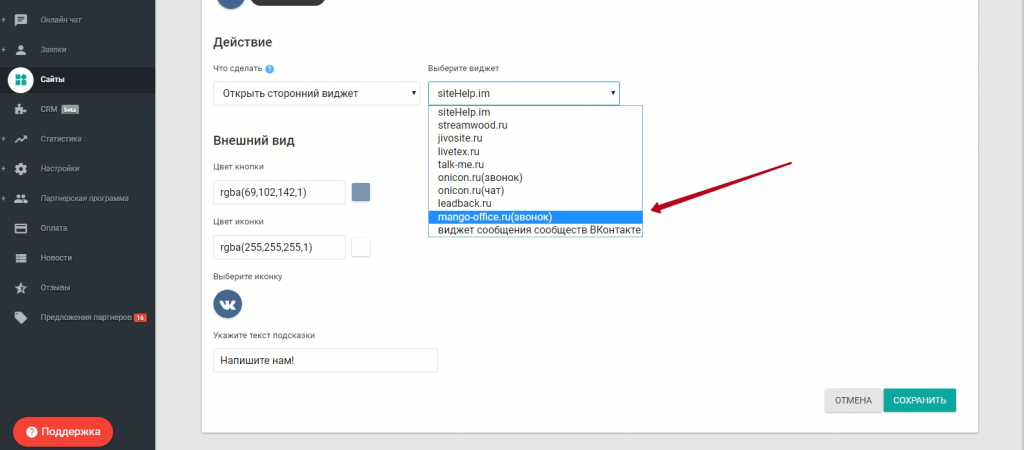This screenshot has width=1024, height=450.
Task: Click the Онлайн чат chat icon
Action: 21,20
